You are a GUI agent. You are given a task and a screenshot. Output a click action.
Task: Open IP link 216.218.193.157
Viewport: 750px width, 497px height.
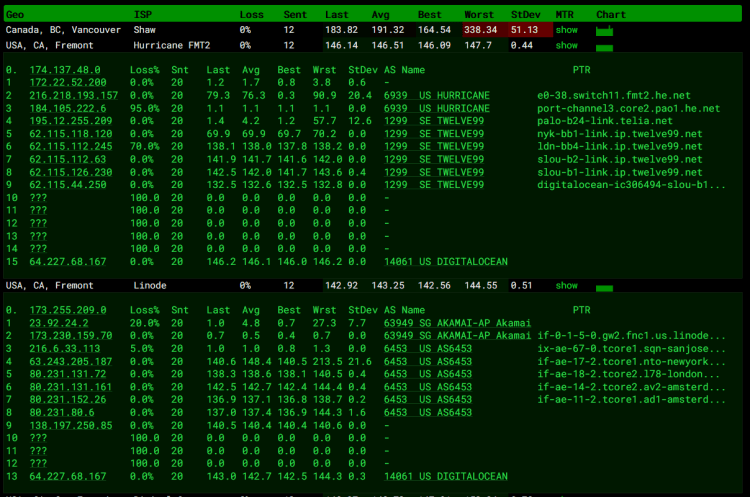pos(74,96)
